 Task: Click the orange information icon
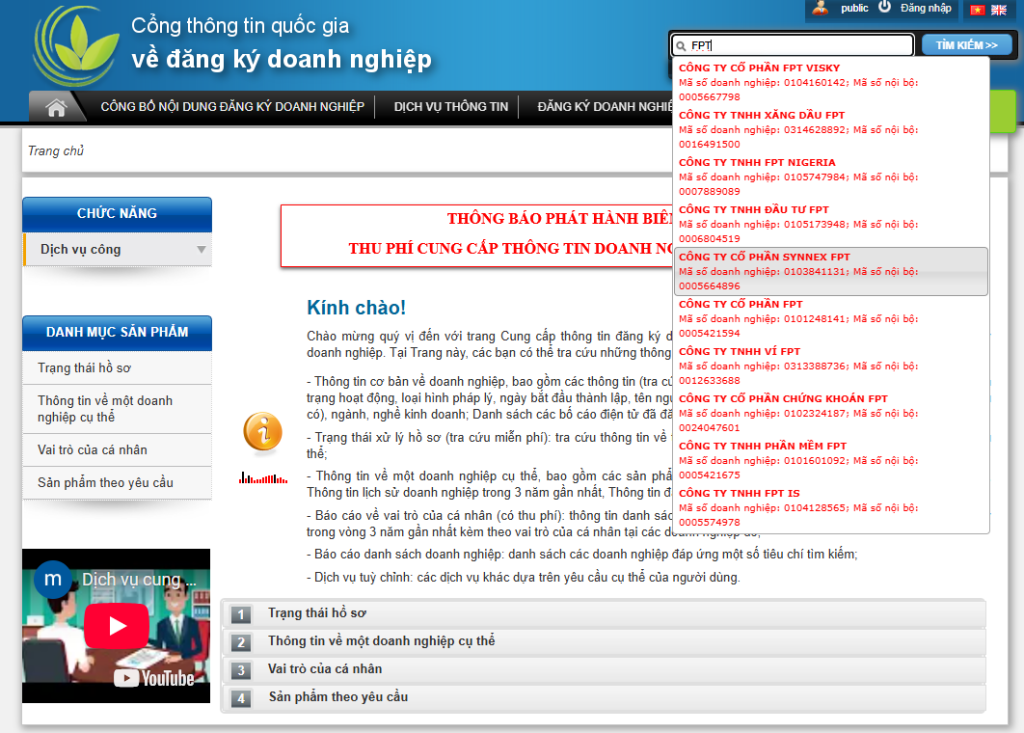click(x=263, y=432)
